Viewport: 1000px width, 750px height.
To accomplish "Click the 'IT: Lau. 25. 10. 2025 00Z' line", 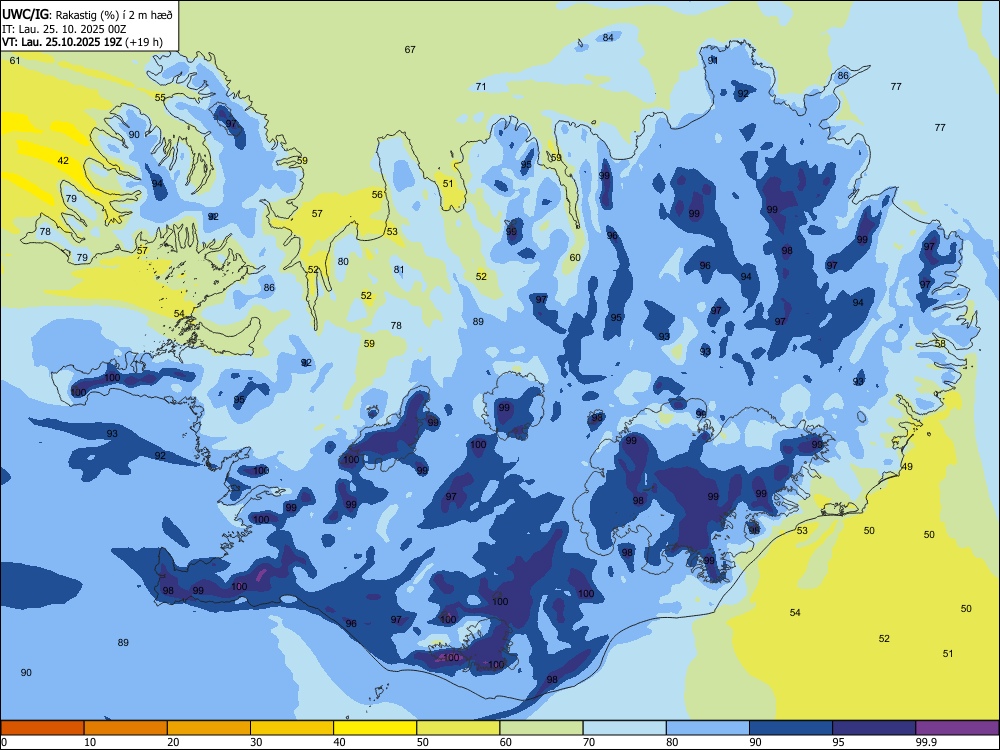I will pos(64,29).
